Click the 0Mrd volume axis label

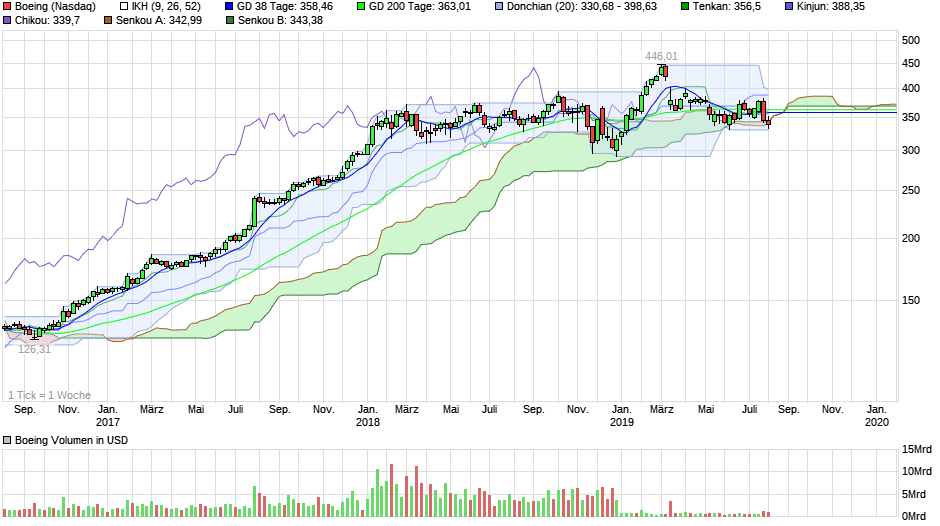(914, 516)
